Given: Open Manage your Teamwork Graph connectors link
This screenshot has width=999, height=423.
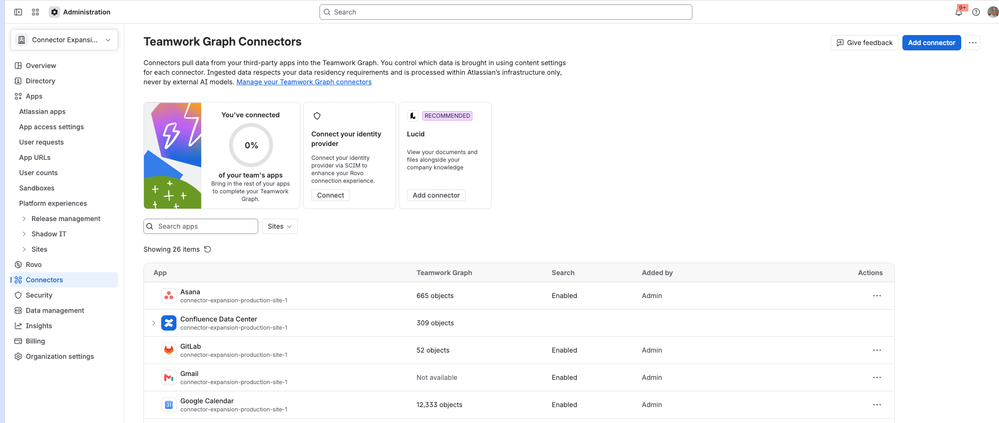Looking at the screenshot, I should point(304,82).
